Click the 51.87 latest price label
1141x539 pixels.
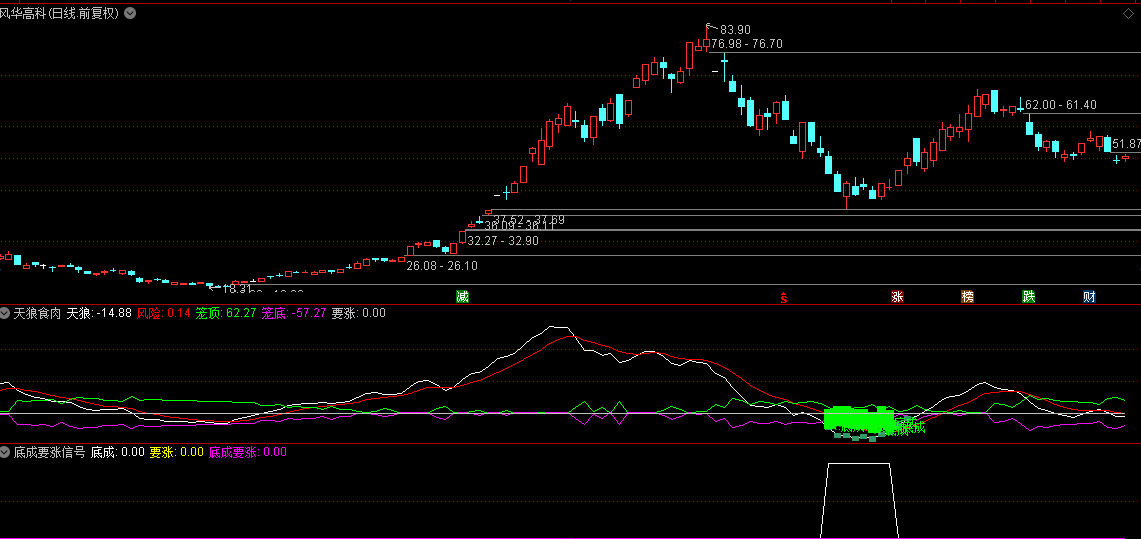tap(1126, 144)
